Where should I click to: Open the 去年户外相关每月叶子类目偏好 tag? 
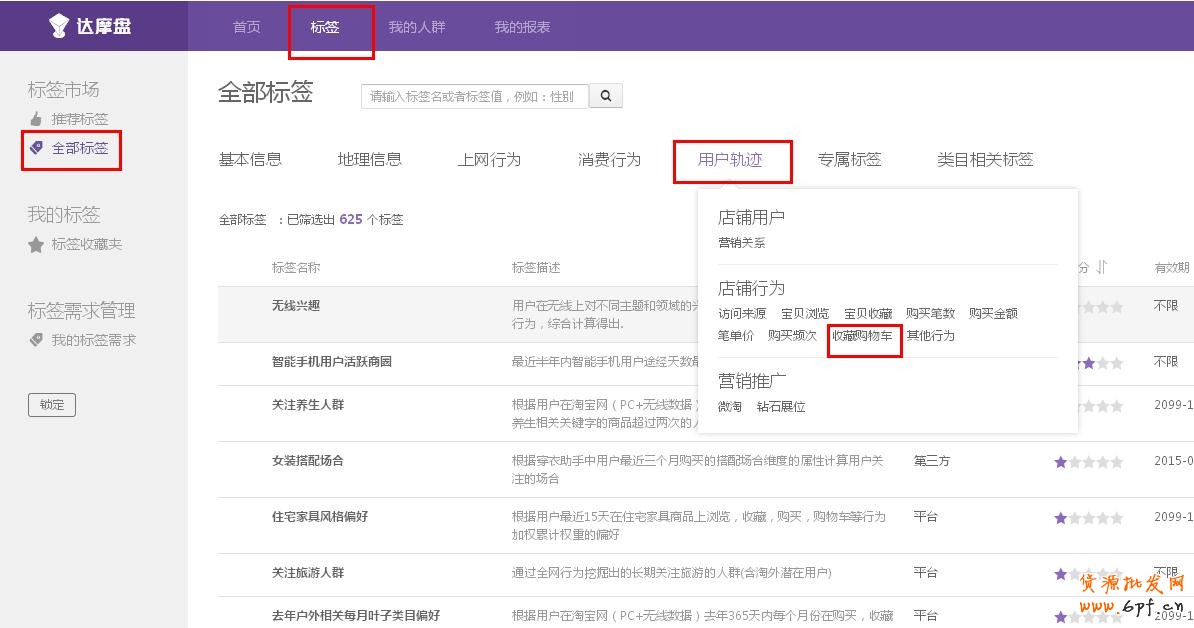[356, 615]
